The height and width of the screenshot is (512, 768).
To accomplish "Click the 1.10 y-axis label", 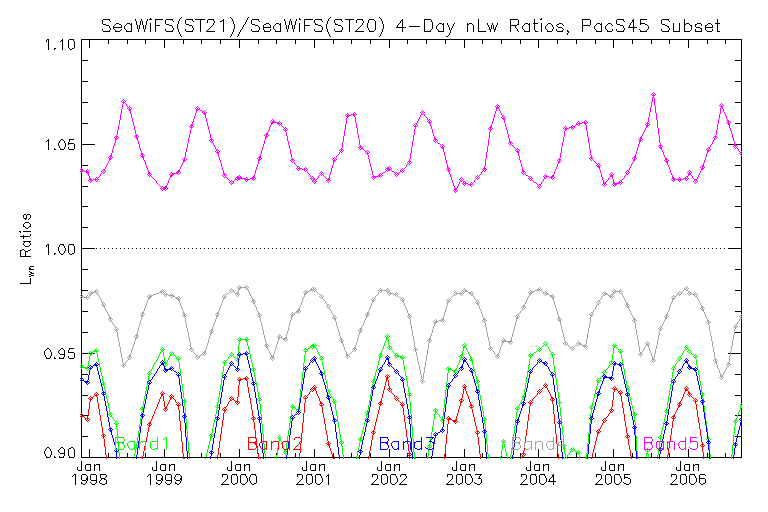I will 60,45.
